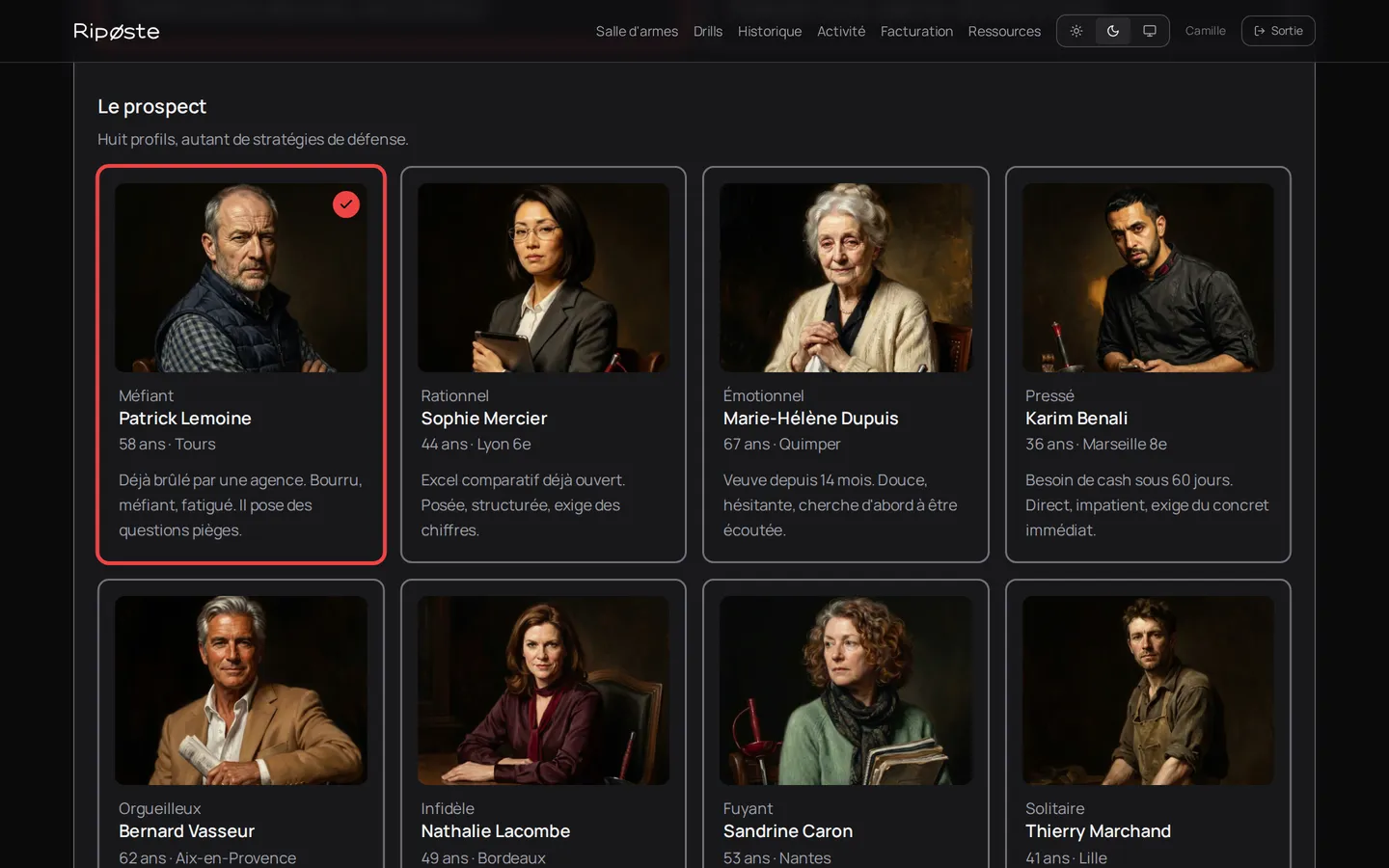Switch to dark theme moon icon
1389x868 pixels.
coord(1113,31)
